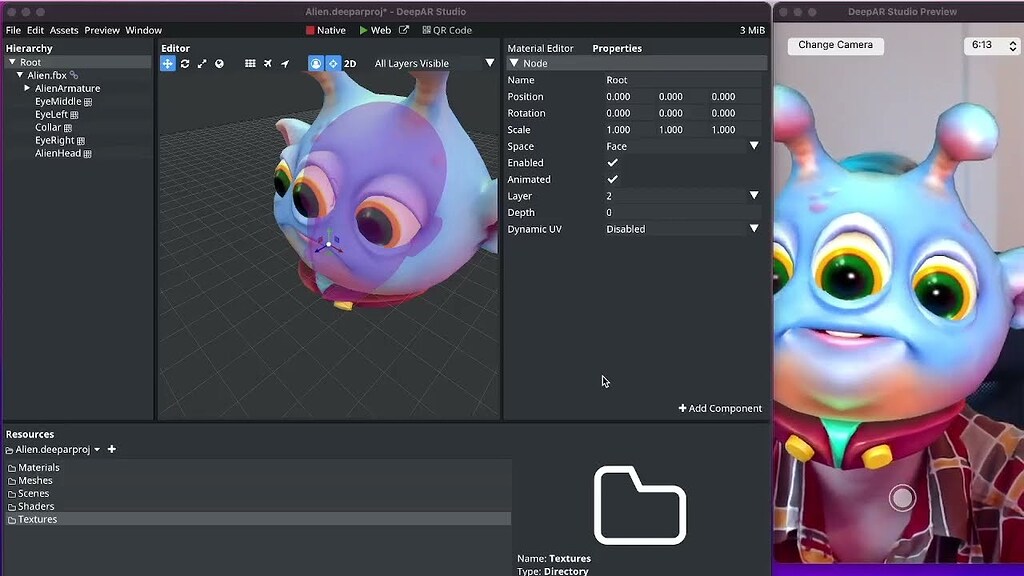Image resolution: width=1024 pixels, height=576 pixels.
Task: Open the Space dropdown set to Face
Action: [x=682, y=146]
